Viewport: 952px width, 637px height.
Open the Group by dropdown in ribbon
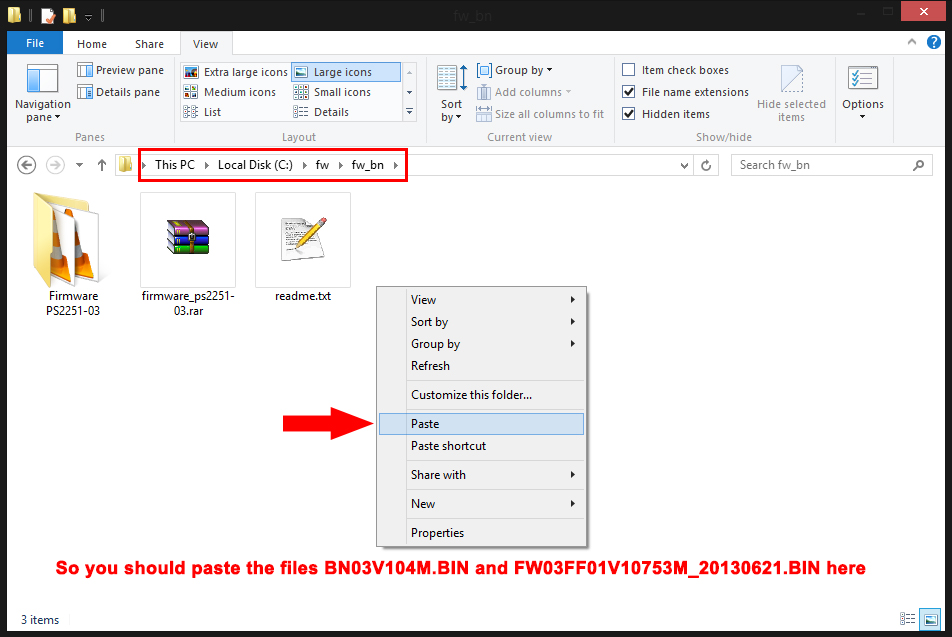point(515,70)
